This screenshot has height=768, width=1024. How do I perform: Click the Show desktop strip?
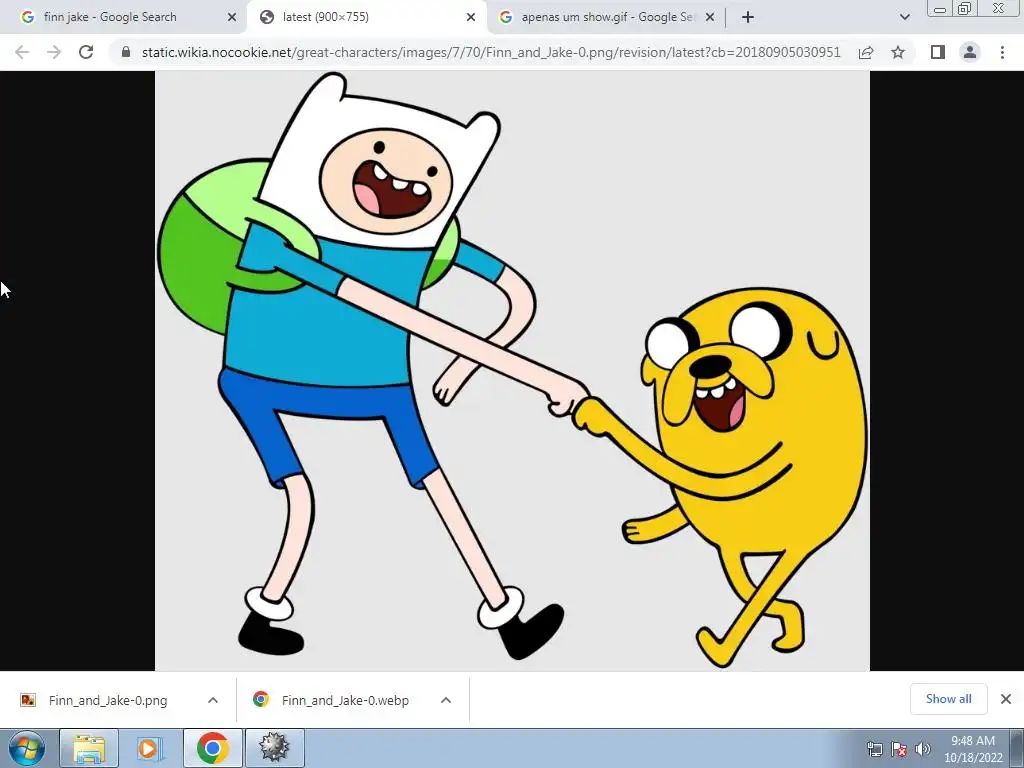[1017, 748]
